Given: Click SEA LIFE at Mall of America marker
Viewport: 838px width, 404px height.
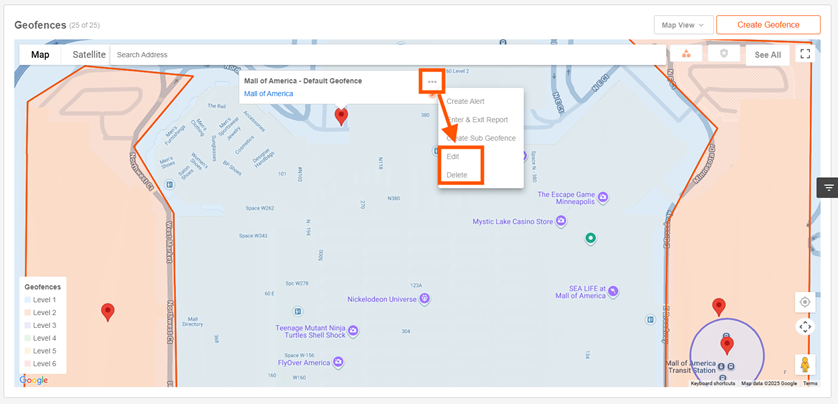Looking at the screenshot, I should coord(613,291).
